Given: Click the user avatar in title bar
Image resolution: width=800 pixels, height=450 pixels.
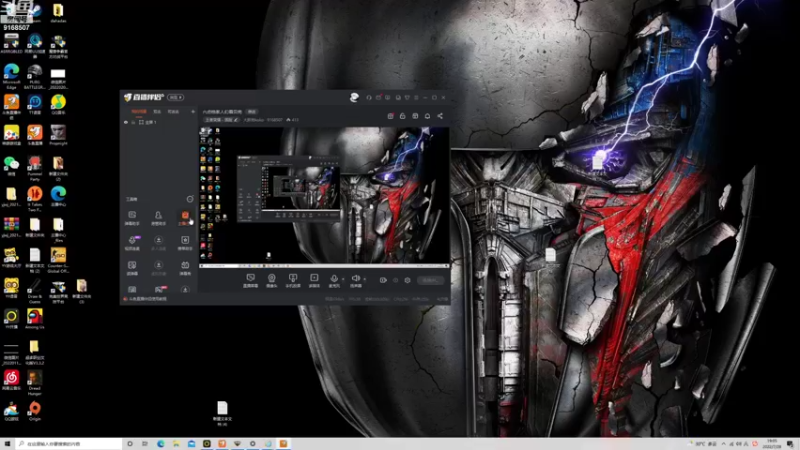Looking at the screenshot, I should coord(354,97).
